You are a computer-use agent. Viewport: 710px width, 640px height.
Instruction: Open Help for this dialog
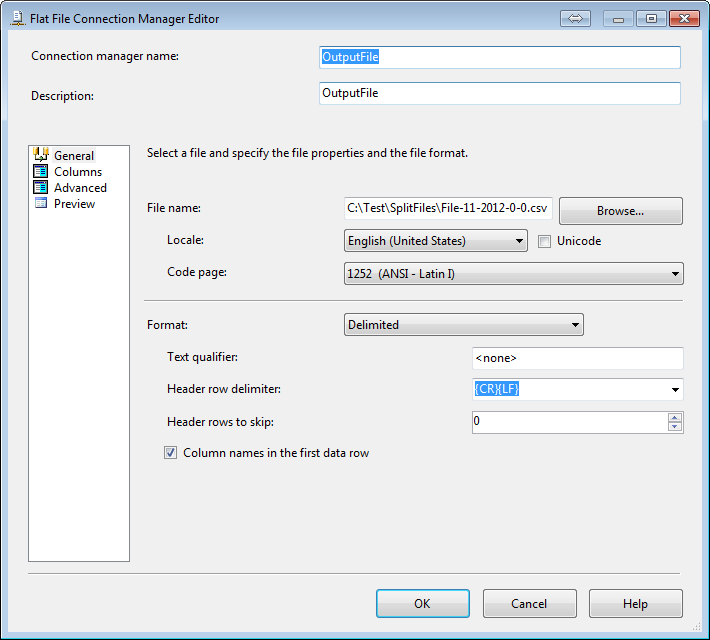[635, 603]
